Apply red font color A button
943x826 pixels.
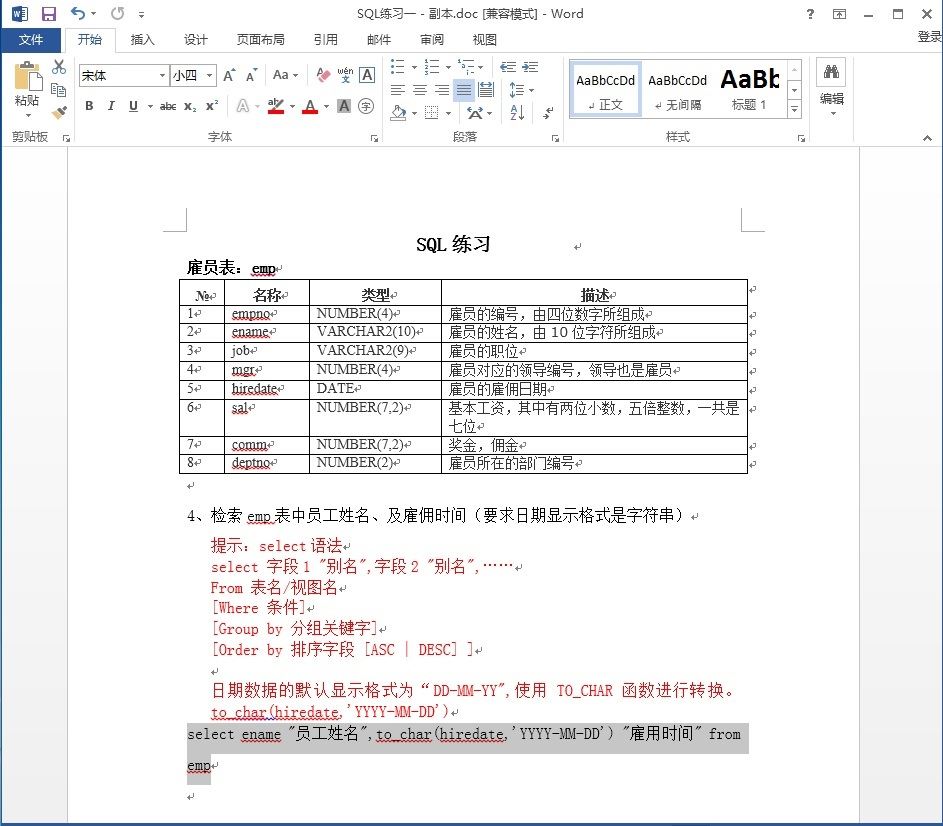click(310, 106)
